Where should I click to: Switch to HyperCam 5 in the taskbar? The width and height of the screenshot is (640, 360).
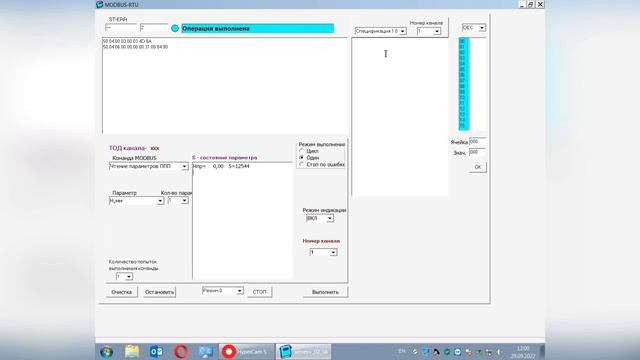click(246, 351)
